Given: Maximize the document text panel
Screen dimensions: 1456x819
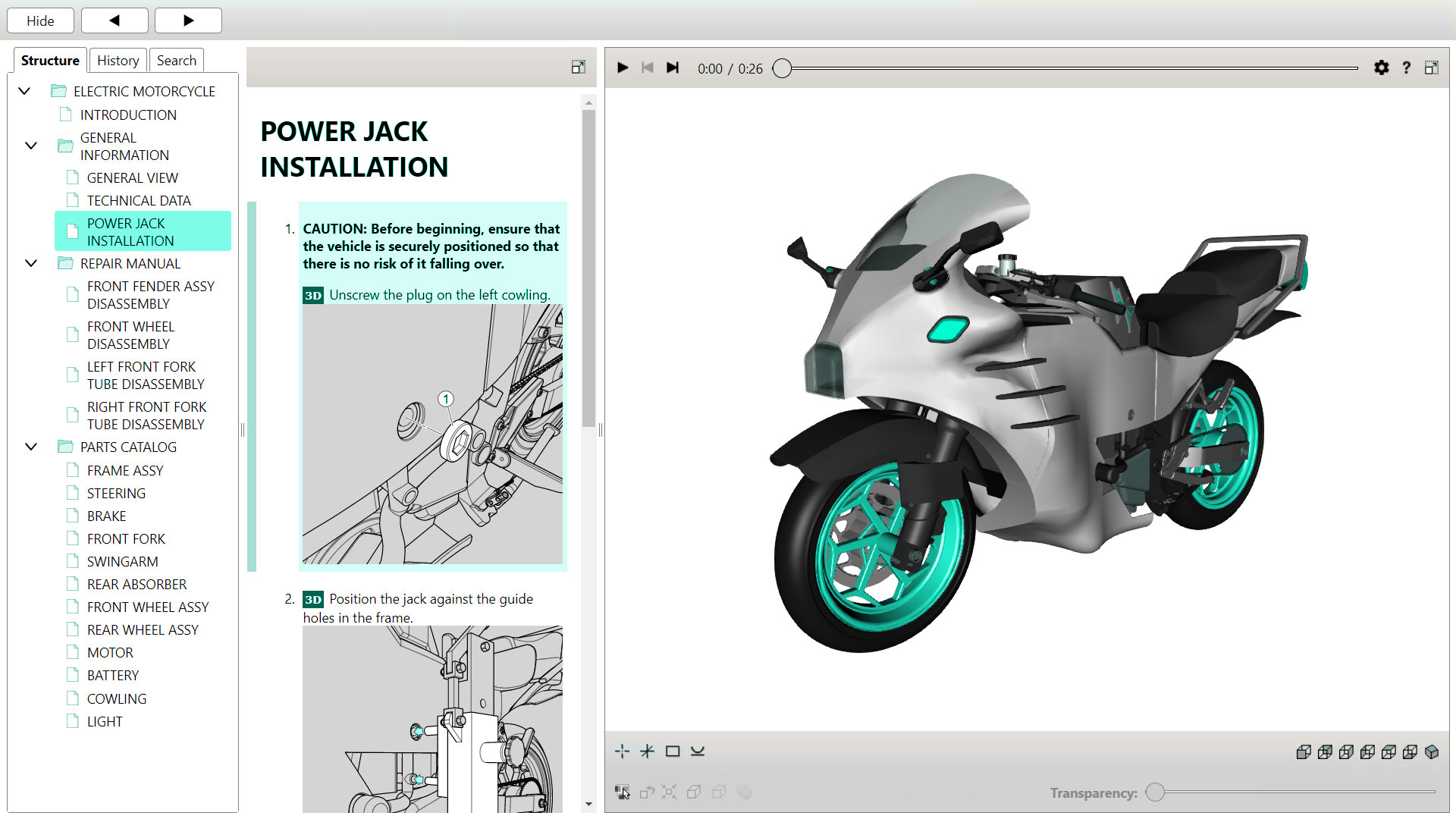Looking at the screenshot, I should coord(579,67).
